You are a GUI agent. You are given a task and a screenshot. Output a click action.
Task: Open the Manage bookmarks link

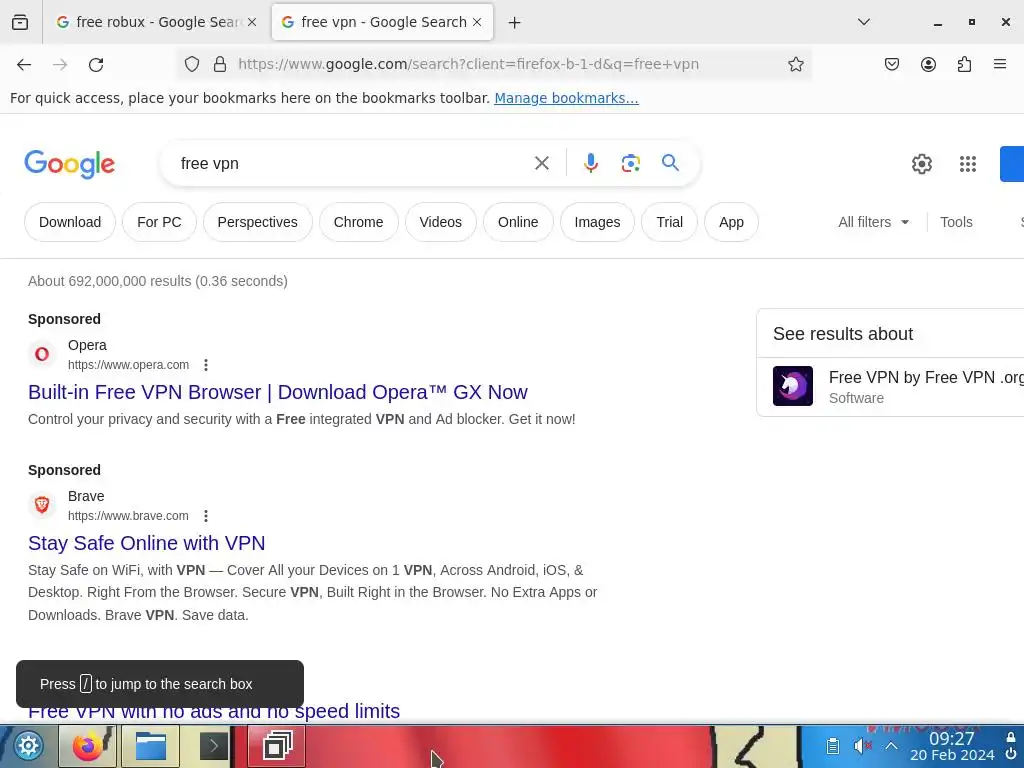[x=566, y=98]
